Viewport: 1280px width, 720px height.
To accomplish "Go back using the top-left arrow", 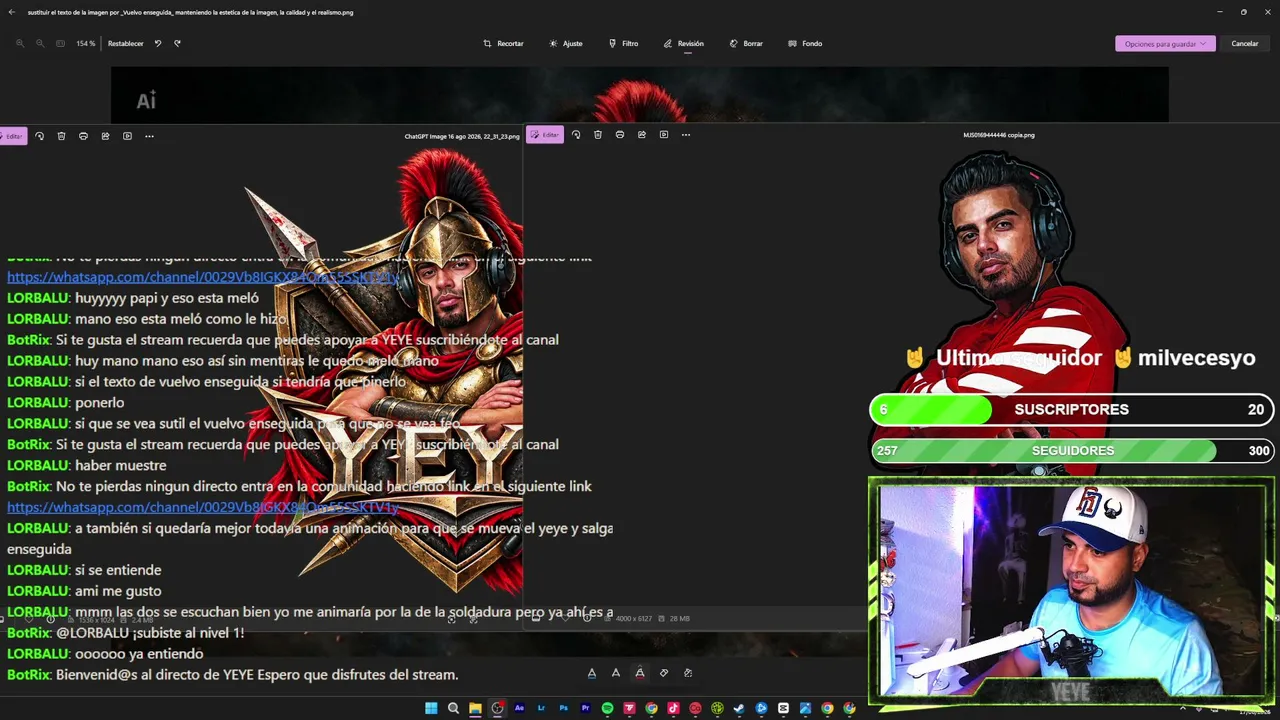I will tap(12, 12).
